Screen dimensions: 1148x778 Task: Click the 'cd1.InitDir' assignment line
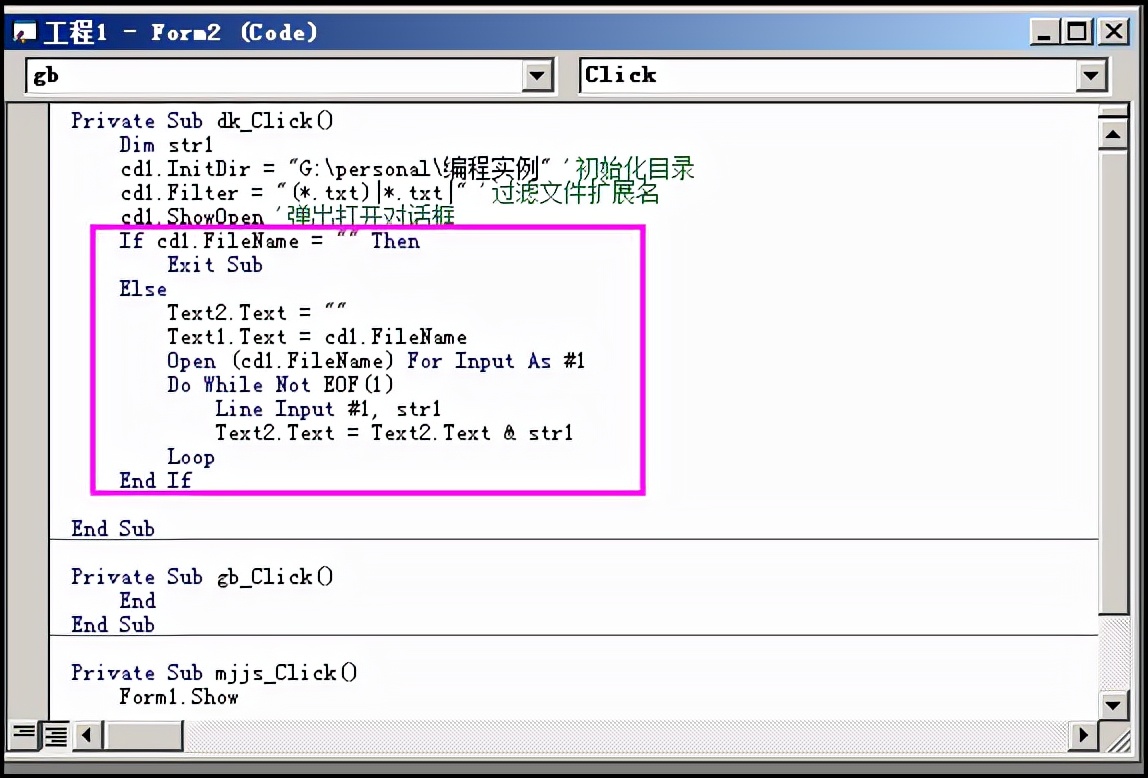407,169
